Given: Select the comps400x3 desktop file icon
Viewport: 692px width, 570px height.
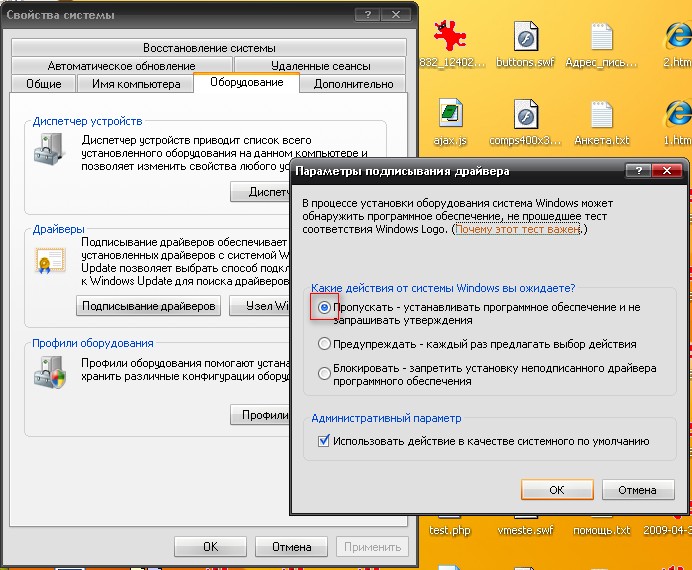Looking at the screenshot, I should coord(526,115).
